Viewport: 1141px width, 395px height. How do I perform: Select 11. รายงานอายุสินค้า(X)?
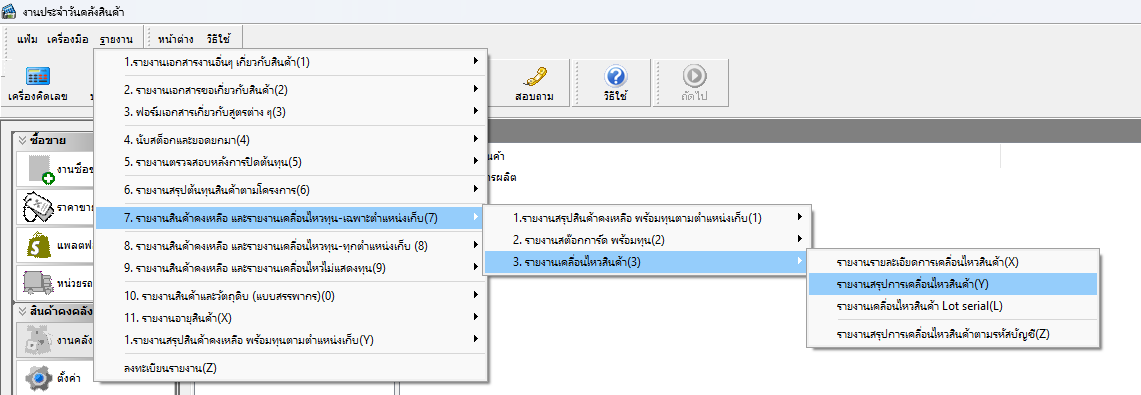(291, 317)
